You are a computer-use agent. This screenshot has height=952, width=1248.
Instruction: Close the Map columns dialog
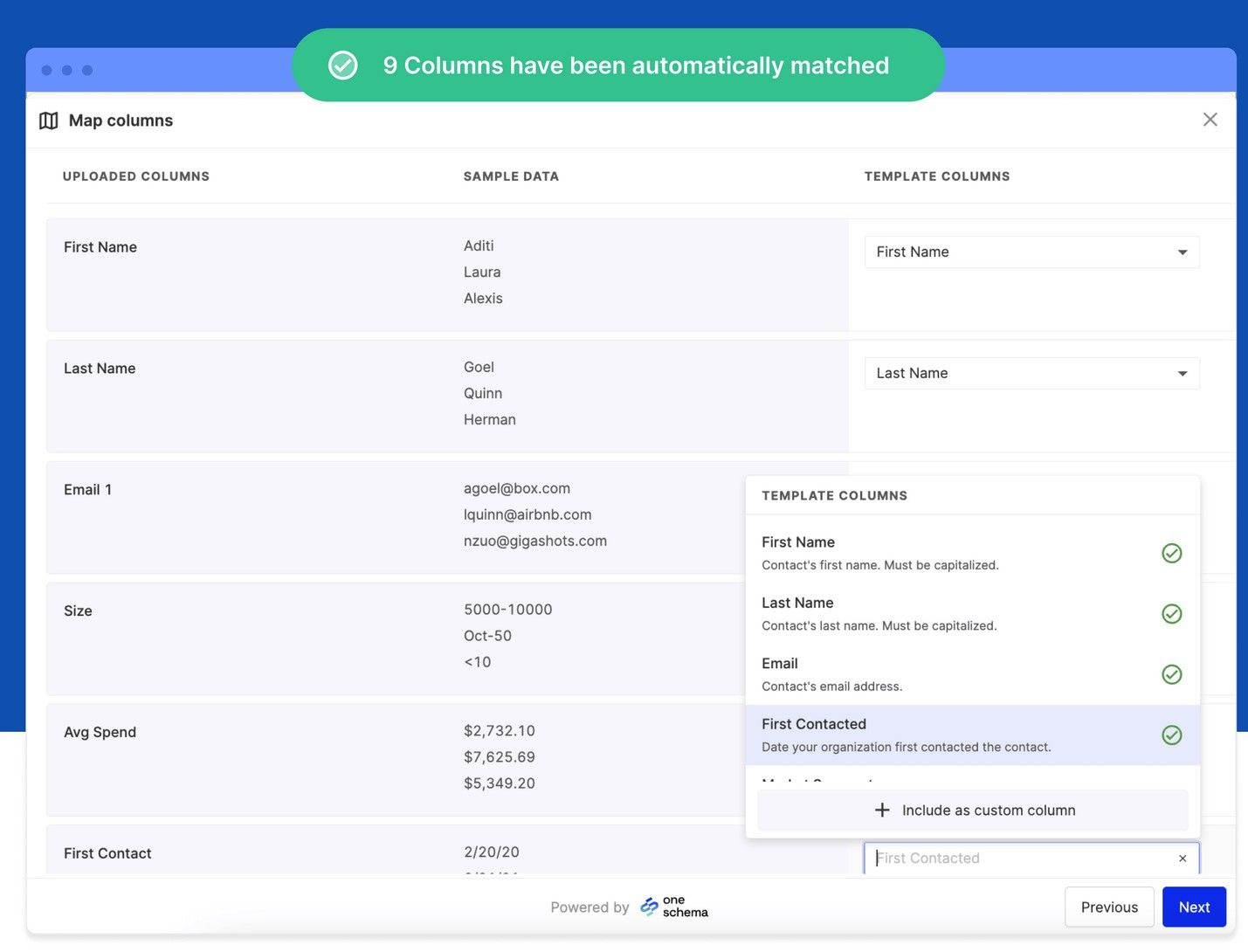(x=1210, y=120)
